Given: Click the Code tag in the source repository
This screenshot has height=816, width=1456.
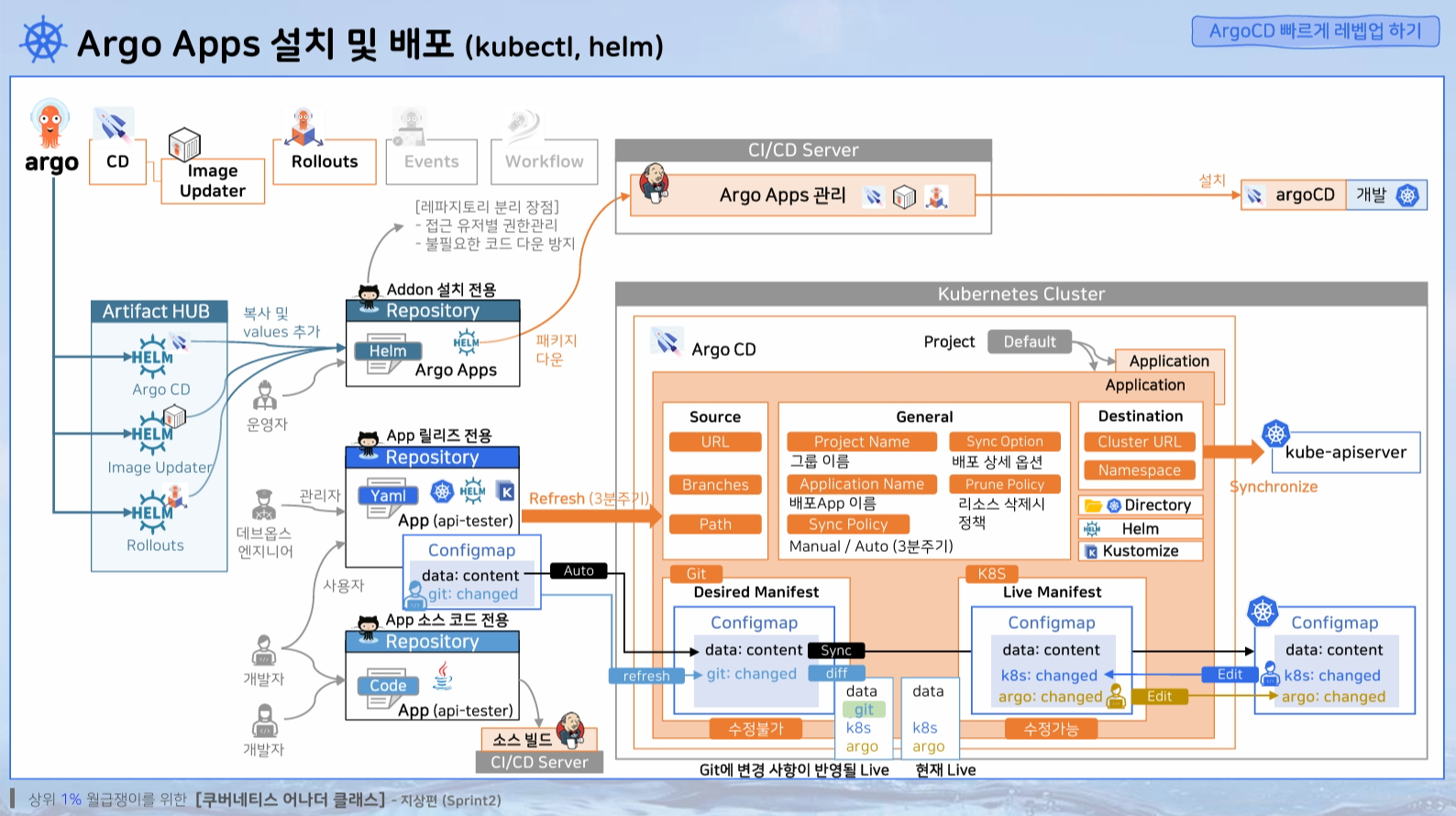Looking at the screenshot, I should (388, 685).
